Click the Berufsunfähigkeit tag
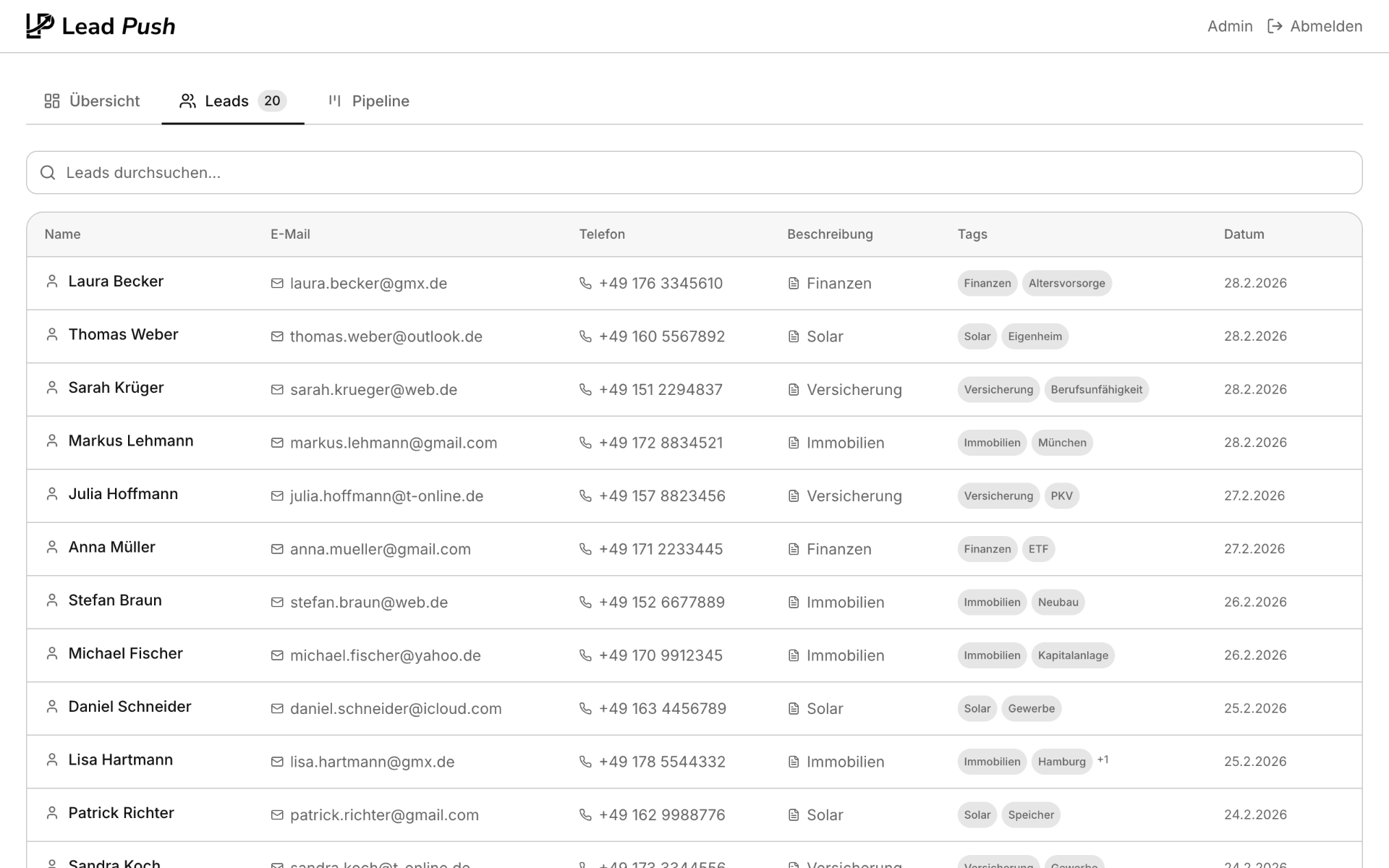Screen dimensions: 1389x868 1097,389
